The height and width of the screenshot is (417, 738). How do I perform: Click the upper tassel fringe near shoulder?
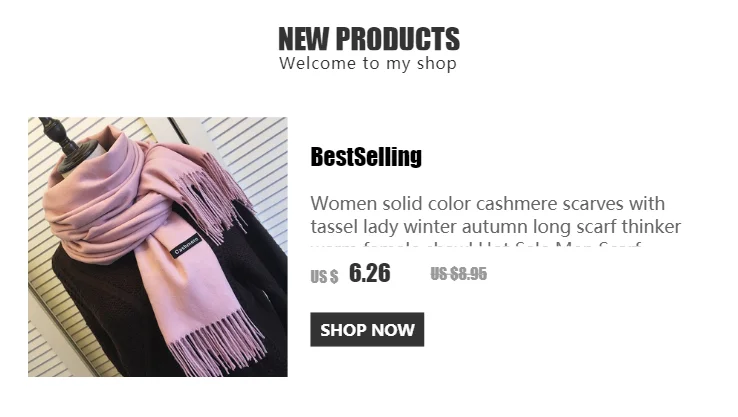click(212, 198)
